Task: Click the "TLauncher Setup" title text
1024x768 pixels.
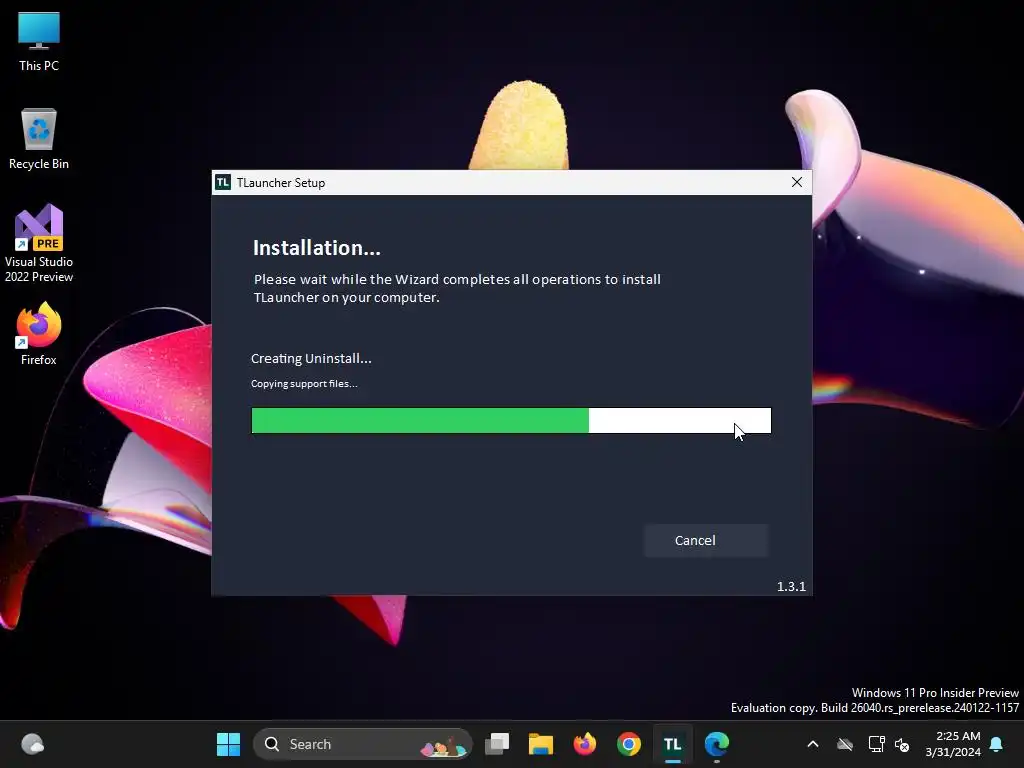Action: 281,183
